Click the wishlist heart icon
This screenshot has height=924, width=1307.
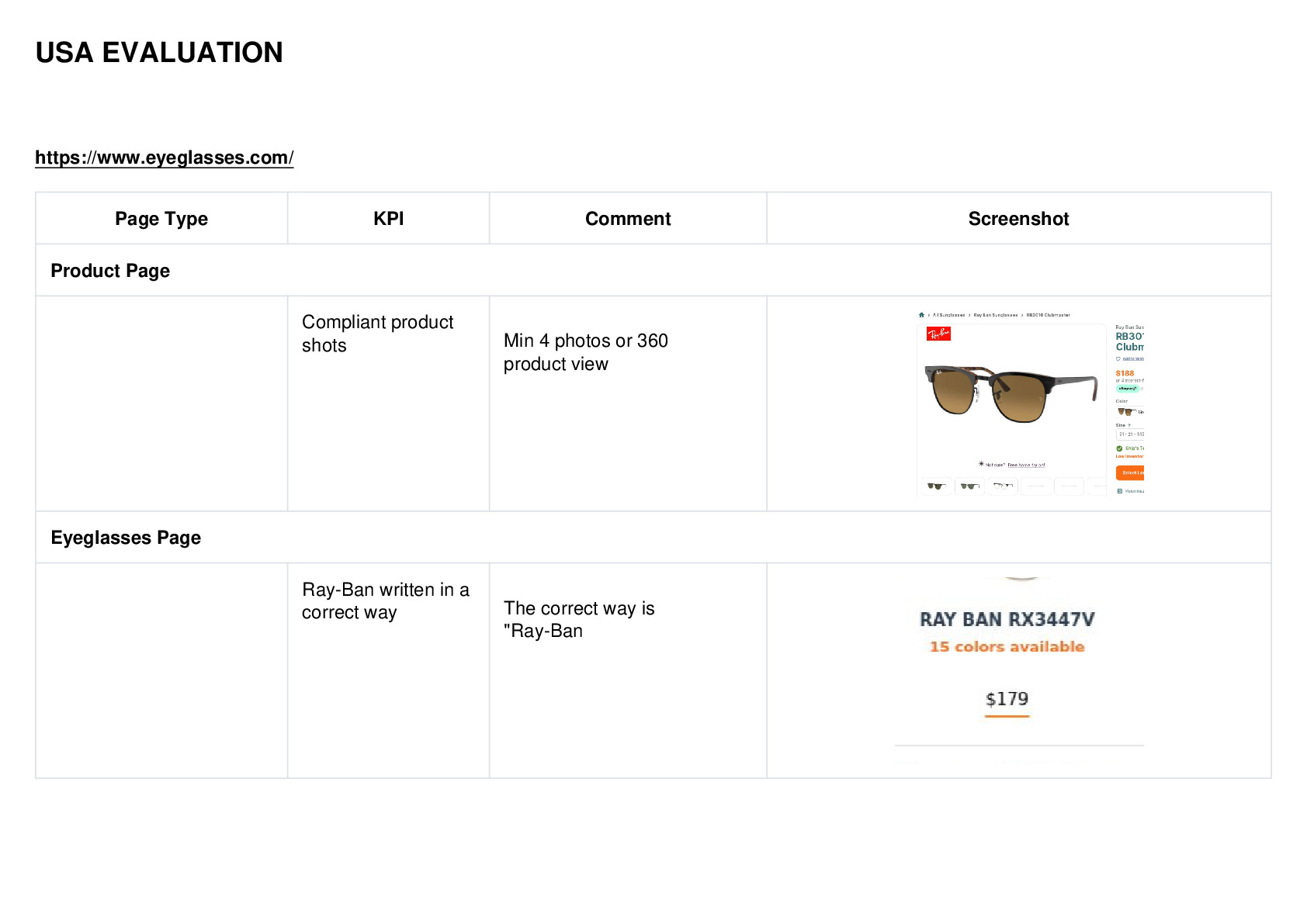tap(1118, 358)
